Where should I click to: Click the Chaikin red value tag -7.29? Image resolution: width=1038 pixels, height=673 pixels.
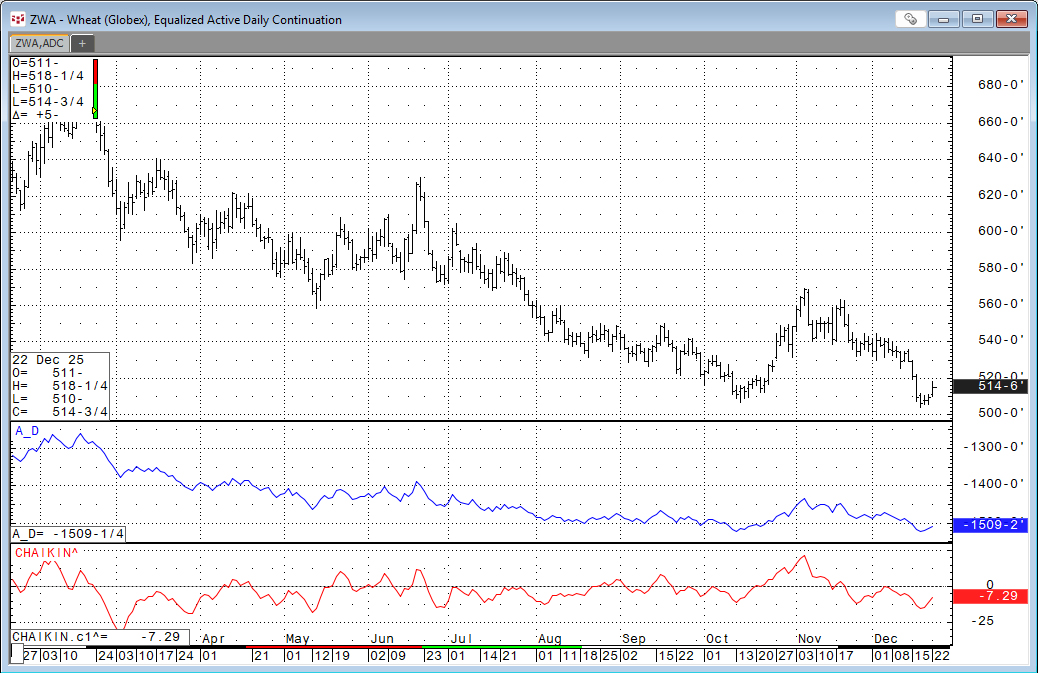pos(990,596)
